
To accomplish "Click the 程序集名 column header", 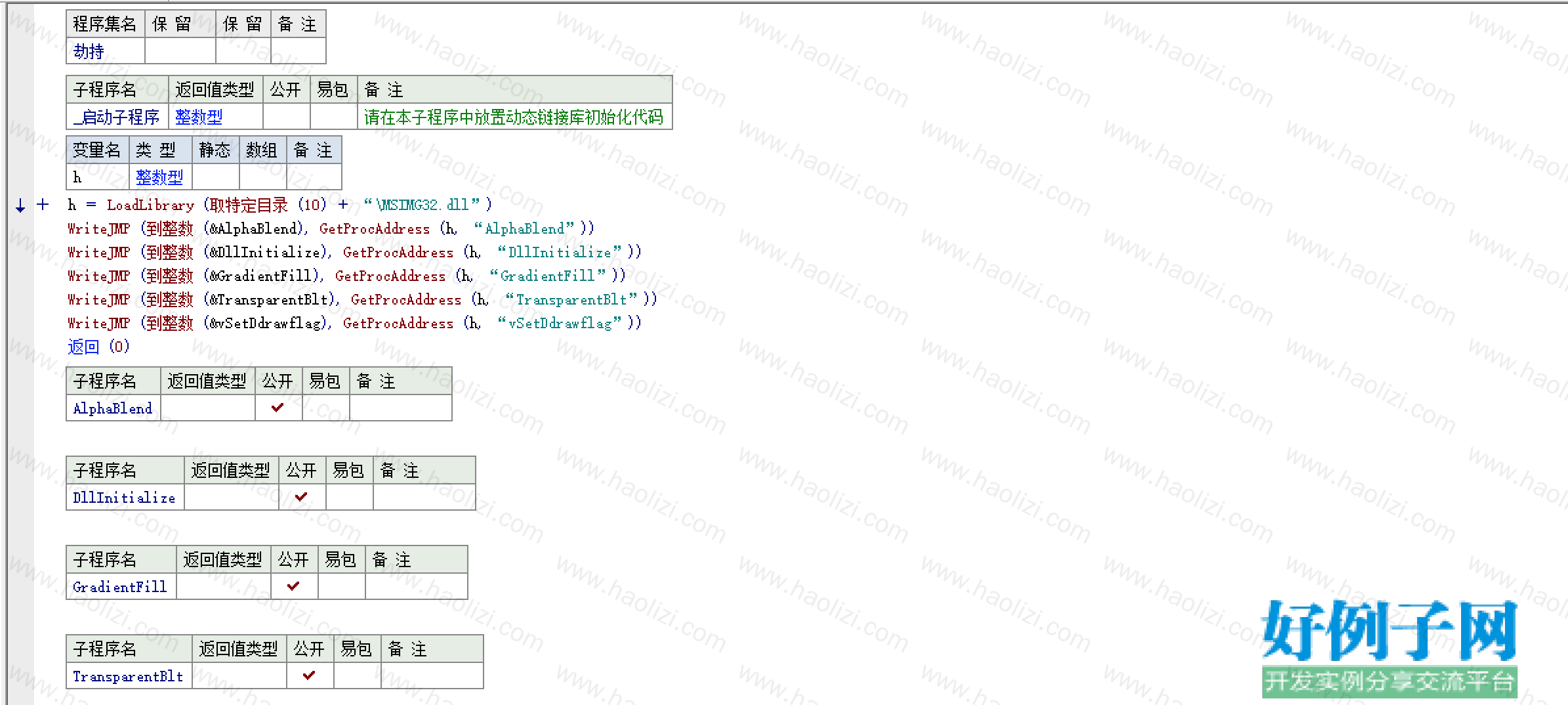I will click(105, 24).
